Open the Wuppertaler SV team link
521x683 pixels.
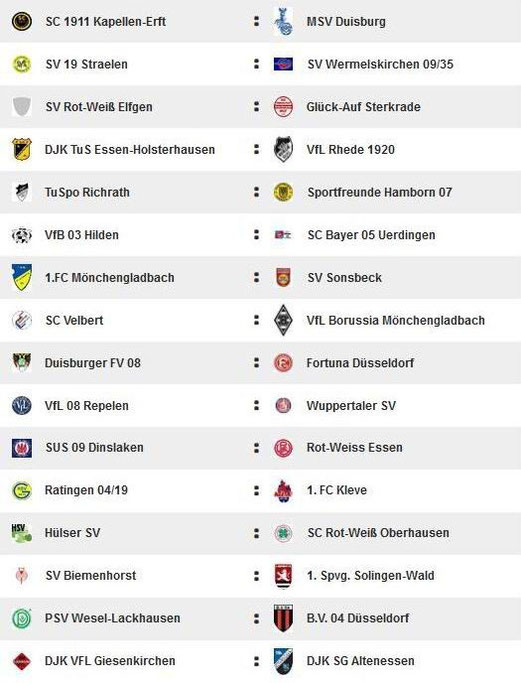tap(351, 406)
